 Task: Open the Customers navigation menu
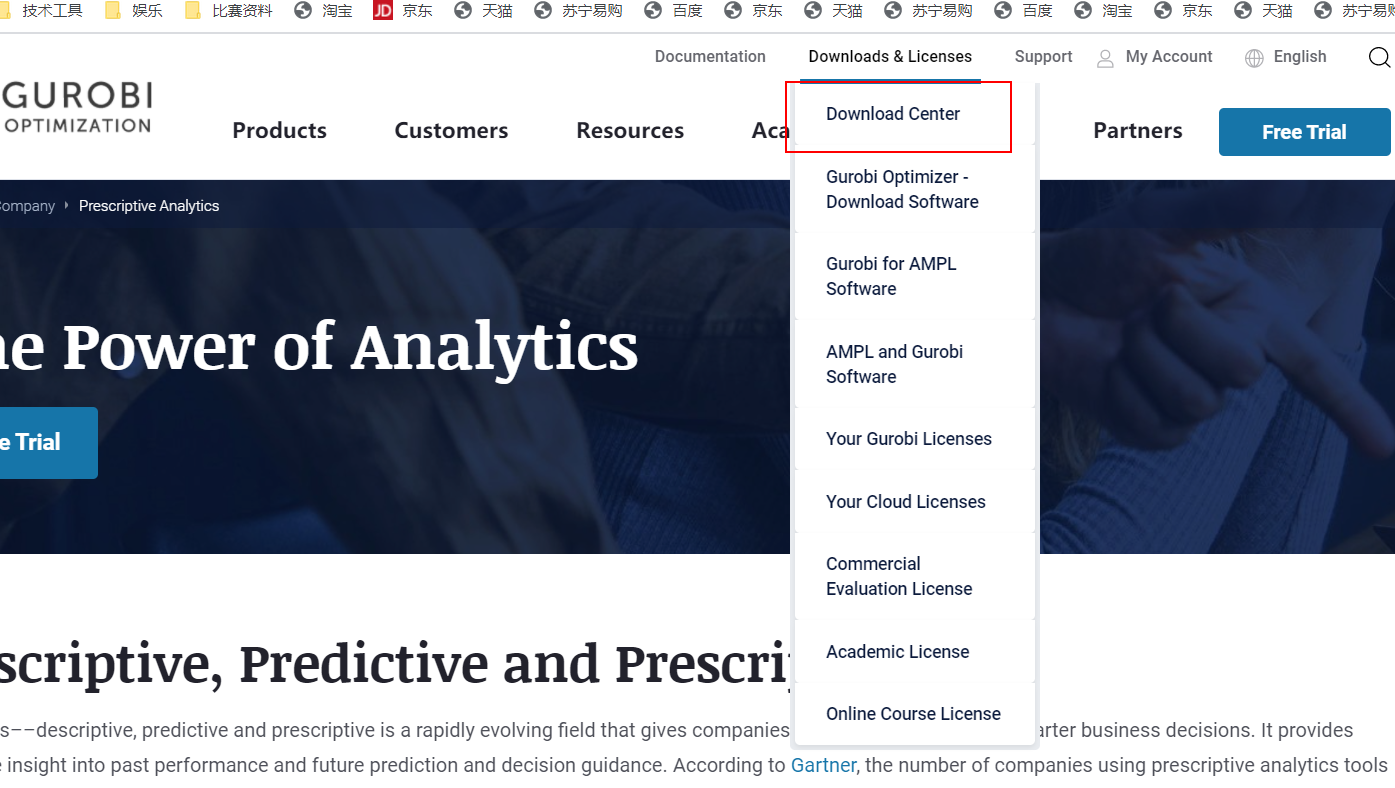(451, 130)
